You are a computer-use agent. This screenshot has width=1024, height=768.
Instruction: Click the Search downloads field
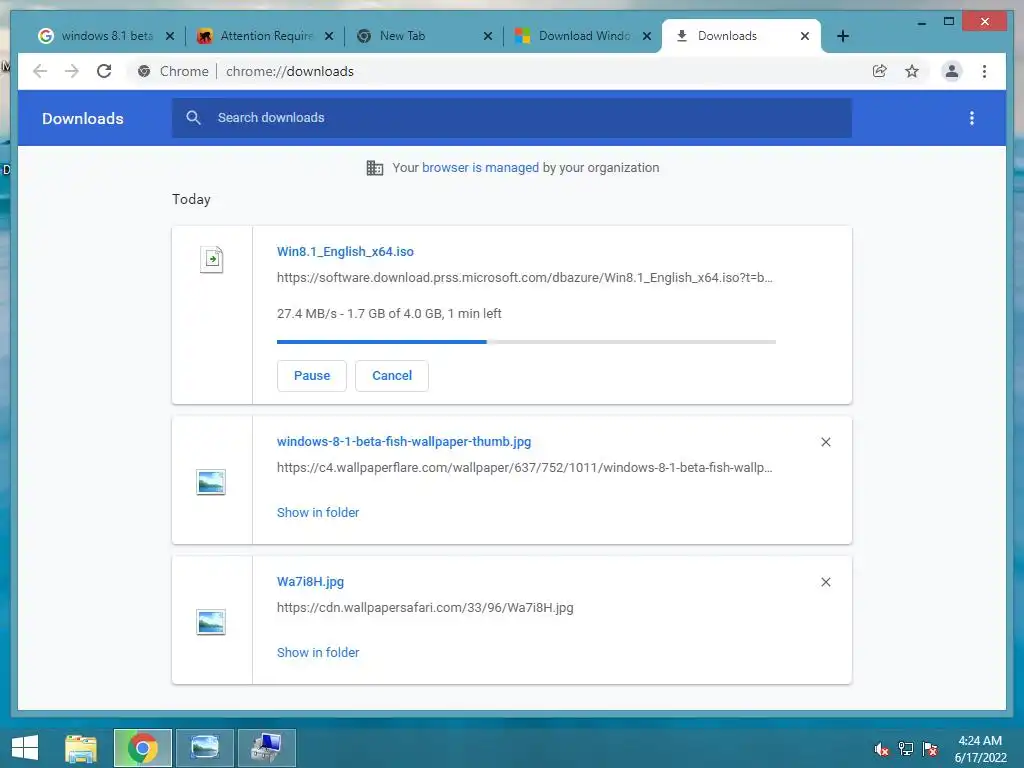click(x=511, y=118)
